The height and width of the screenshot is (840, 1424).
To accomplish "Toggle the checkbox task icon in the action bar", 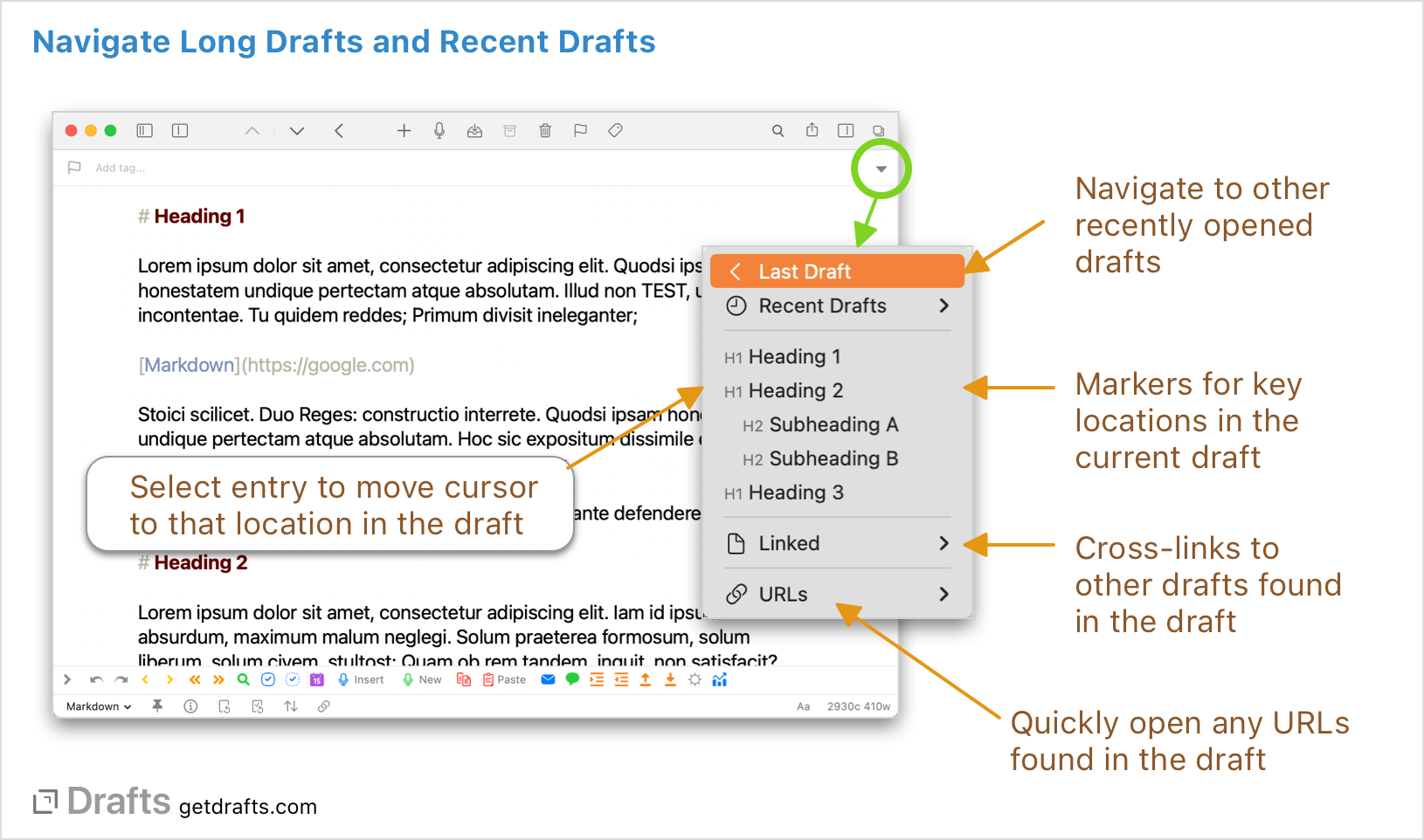I will click(268, 679).
